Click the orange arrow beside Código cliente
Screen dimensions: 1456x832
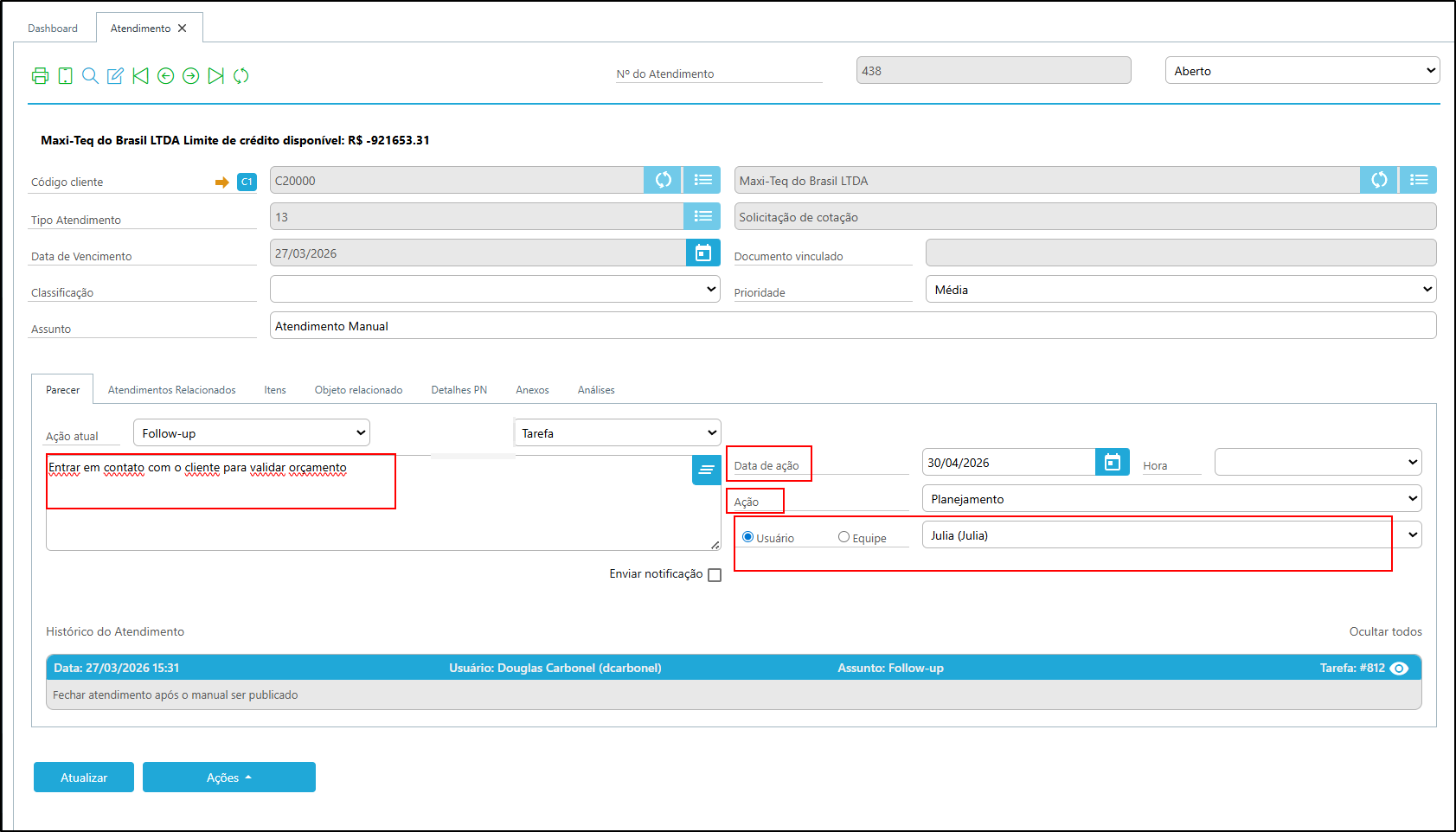coord(222,182)
